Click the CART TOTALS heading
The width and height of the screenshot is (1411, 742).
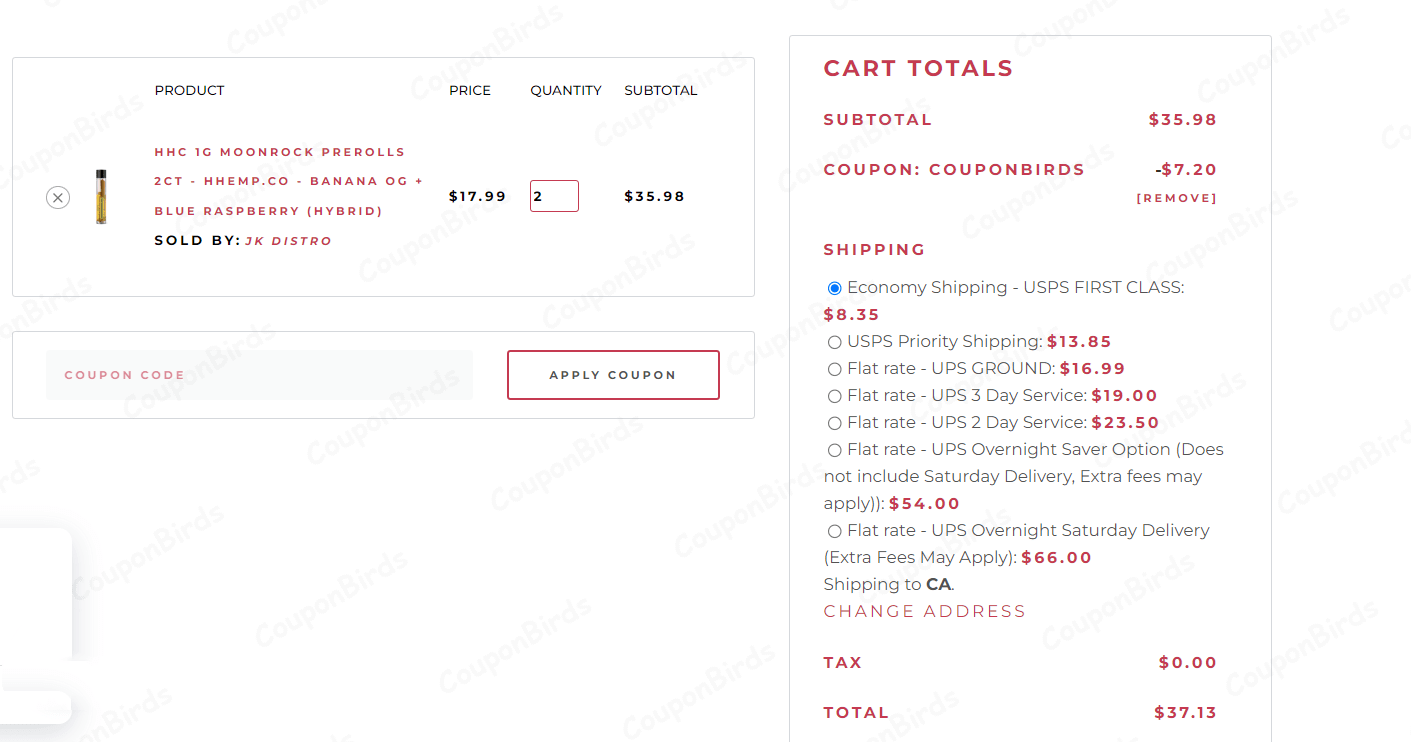[x=917, y=68]
